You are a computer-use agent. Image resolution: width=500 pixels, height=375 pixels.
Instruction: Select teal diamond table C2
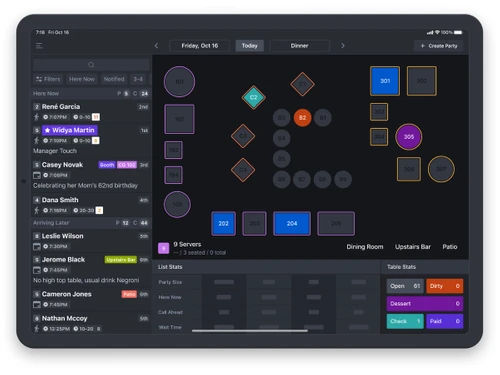tap(254, 97)
